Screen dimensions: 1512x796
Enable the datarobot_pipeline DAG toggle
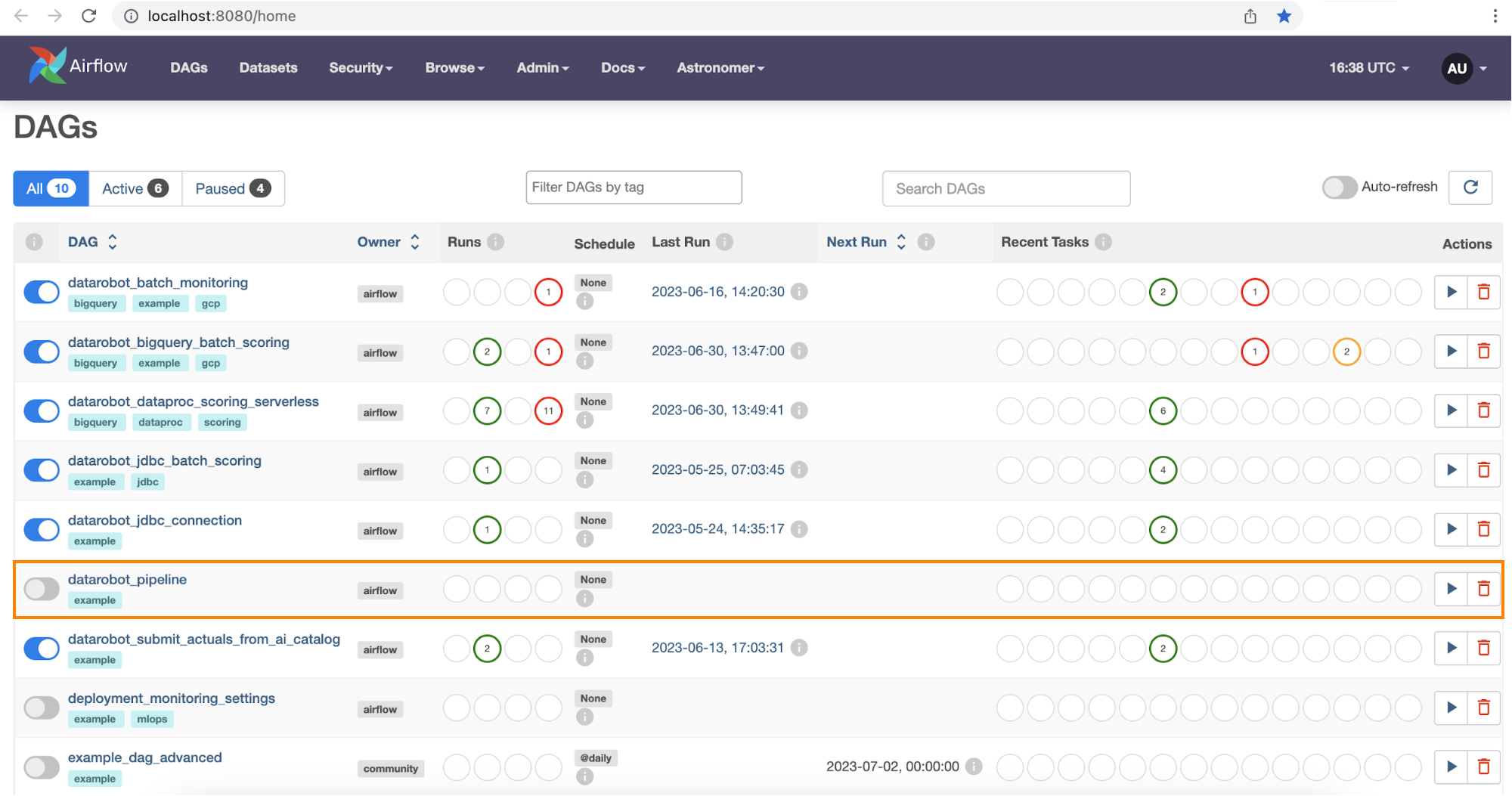tap(42, 589)
